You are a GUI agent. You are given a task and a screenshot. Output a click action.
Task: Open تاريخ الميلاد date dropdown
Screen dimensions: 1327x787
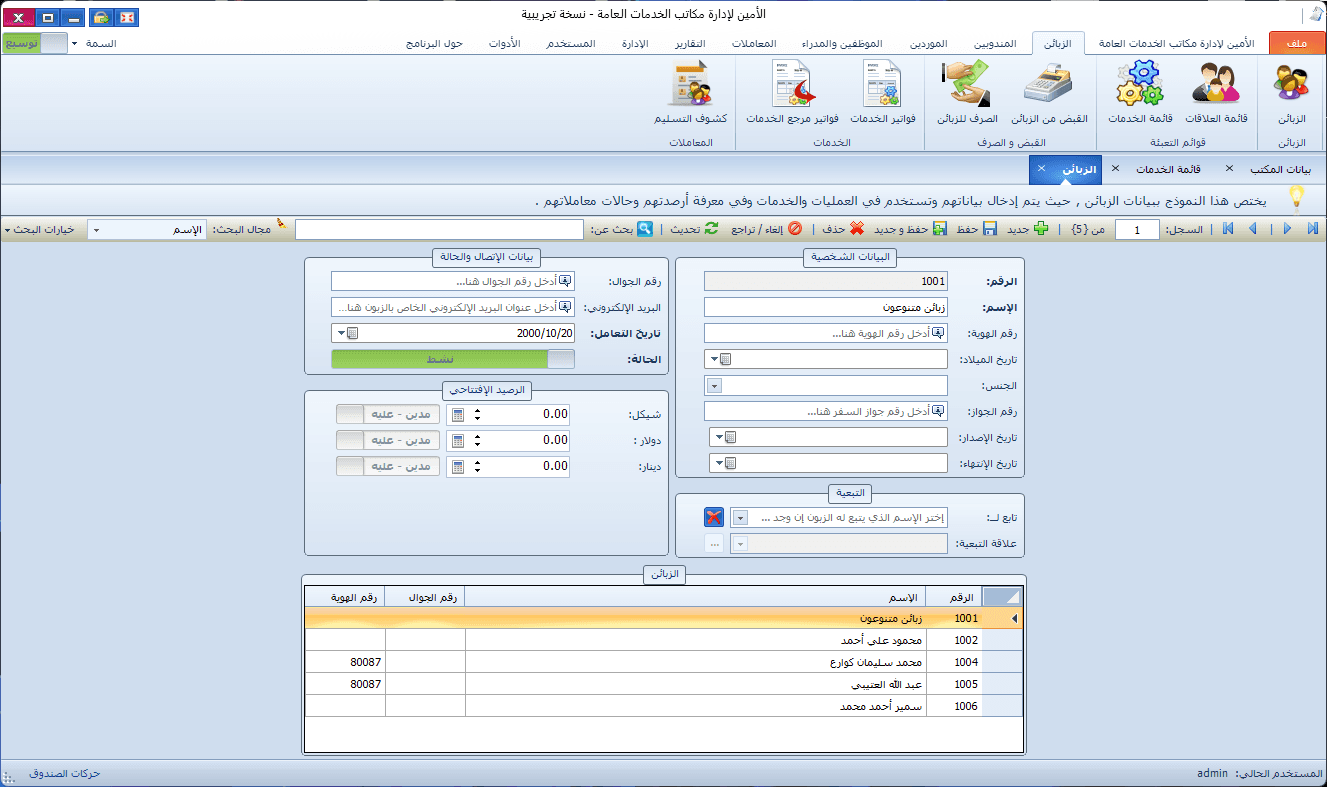(x=714, y=359)
